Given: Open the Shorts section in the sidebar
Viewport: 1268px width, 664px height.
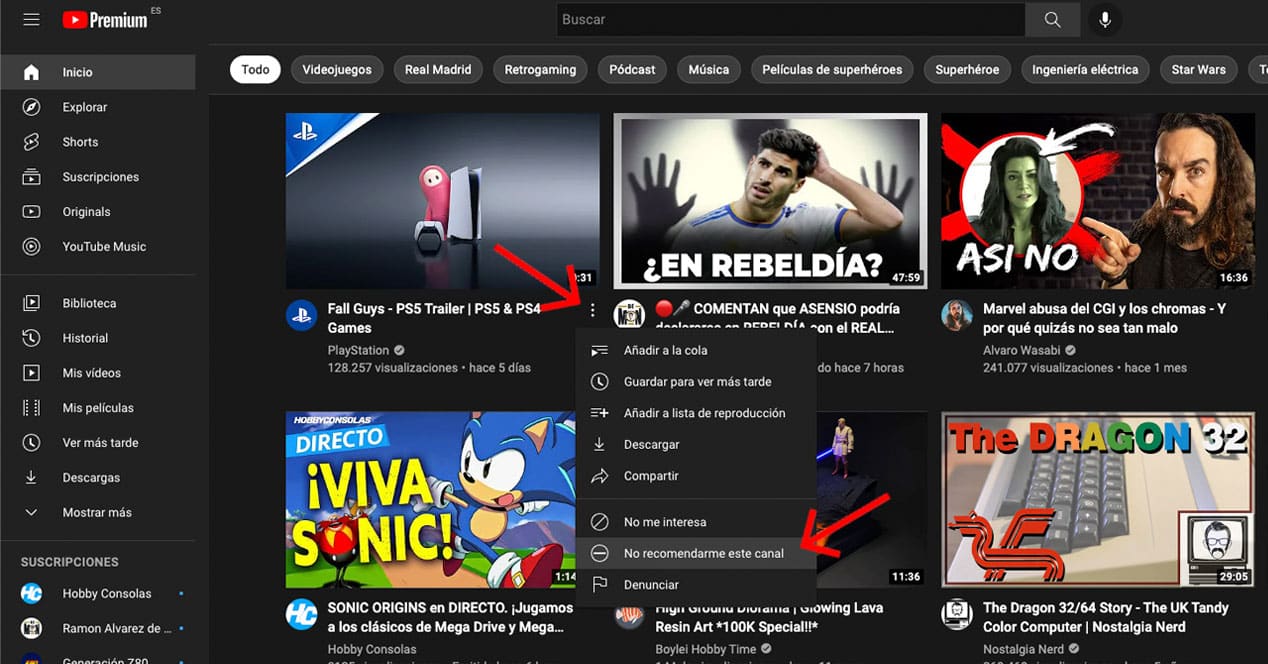Looking at the screenshot, I should pyautogui.click(x=80, y=141).
